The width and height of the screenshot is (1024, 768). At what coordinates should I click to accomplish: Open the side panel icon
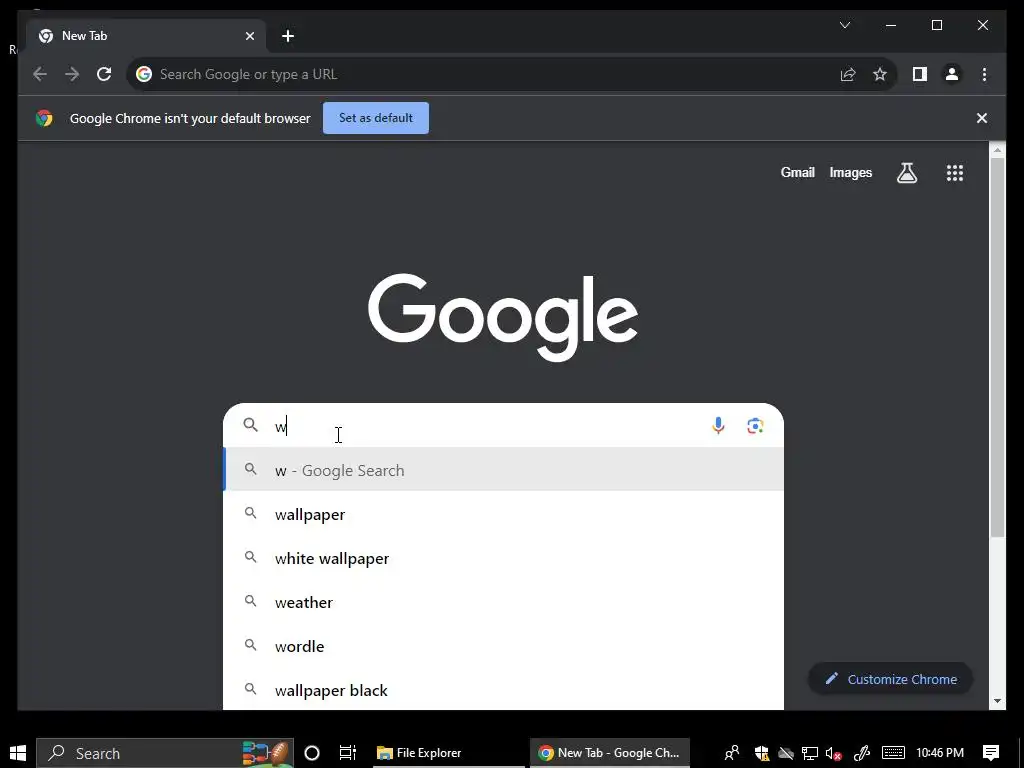pyautogui.click(x=920, y=74)
